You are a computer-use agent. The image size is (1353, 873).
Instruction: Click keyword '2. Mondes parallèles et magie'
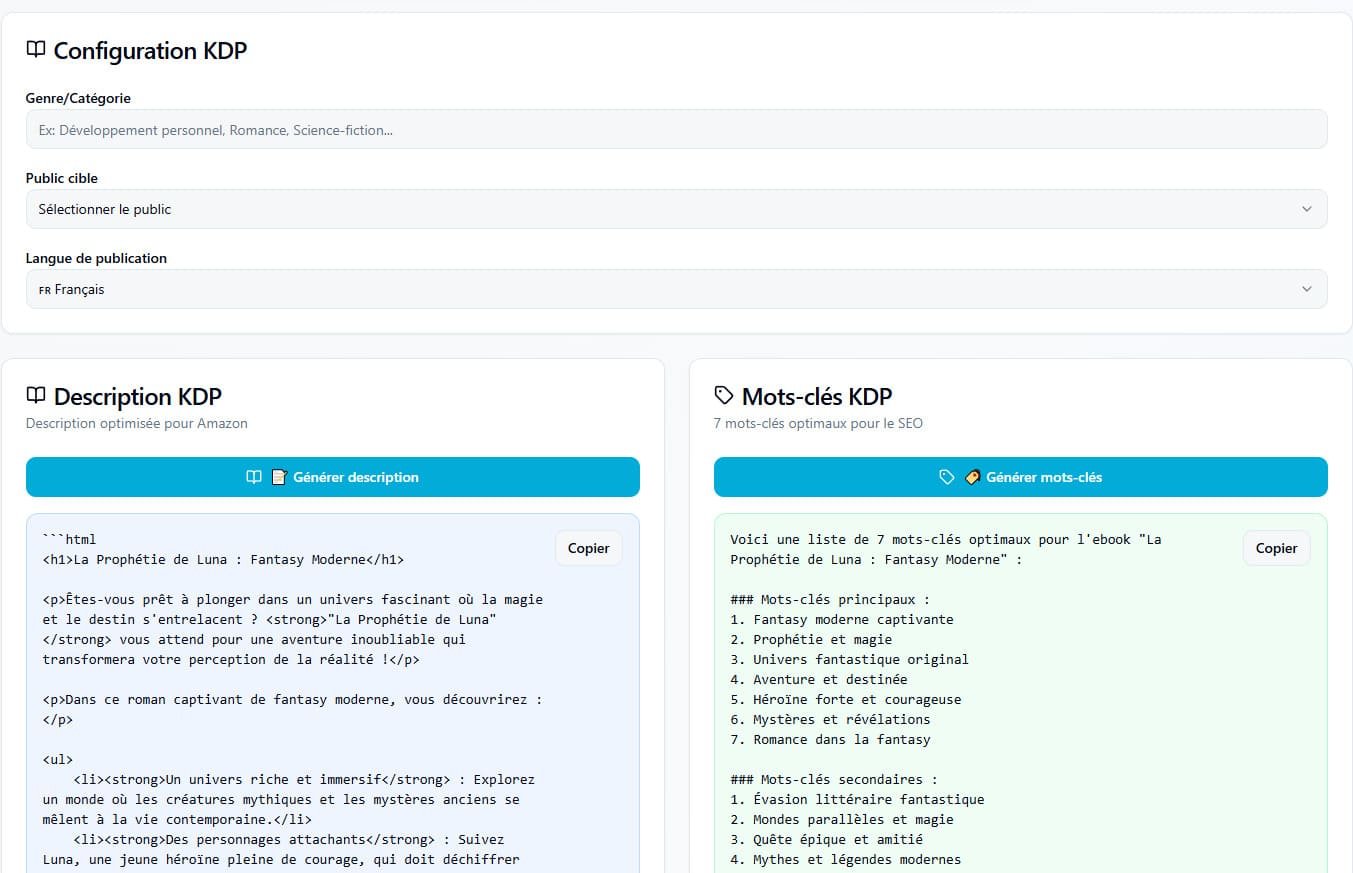(842, 819)
